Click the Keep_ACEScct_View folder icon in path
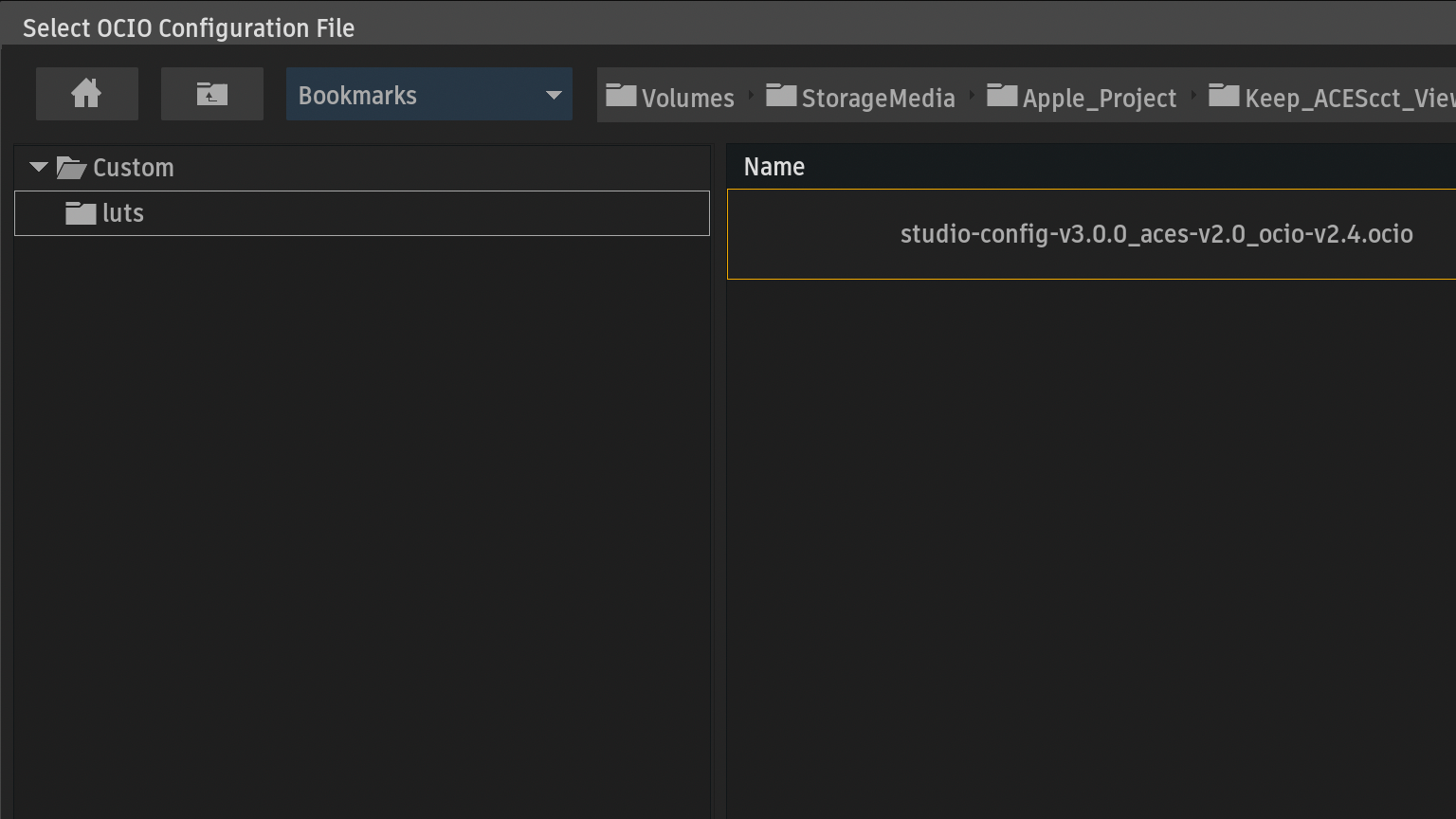Screen dimensions: 1456x819 click(x=1224, y=96)
